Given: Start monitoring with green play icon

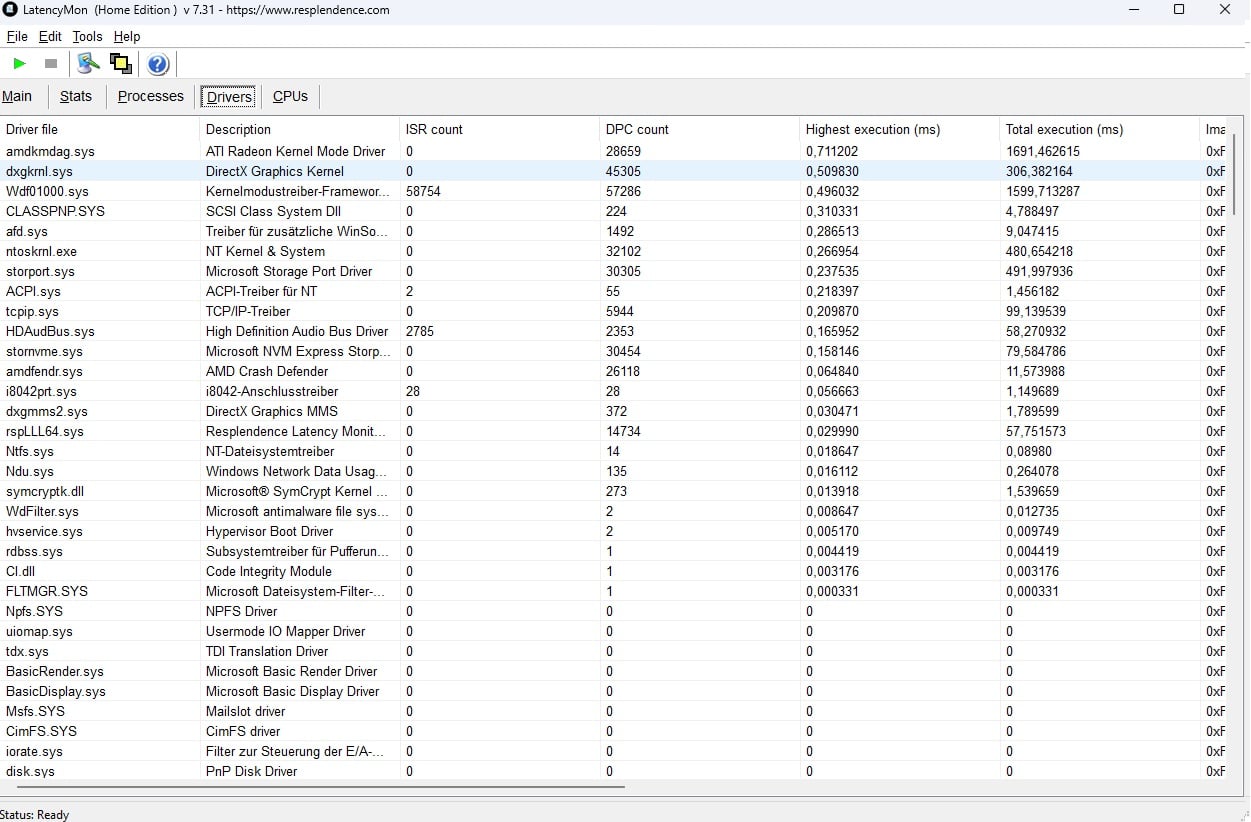Looking at the screenshot, I should 20,64.
